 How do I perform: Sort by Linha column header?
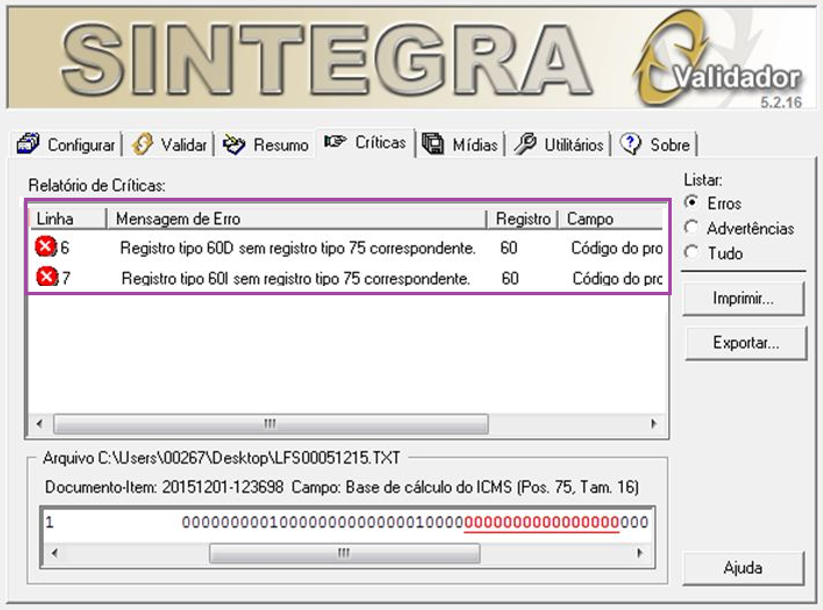coord(68,218)
